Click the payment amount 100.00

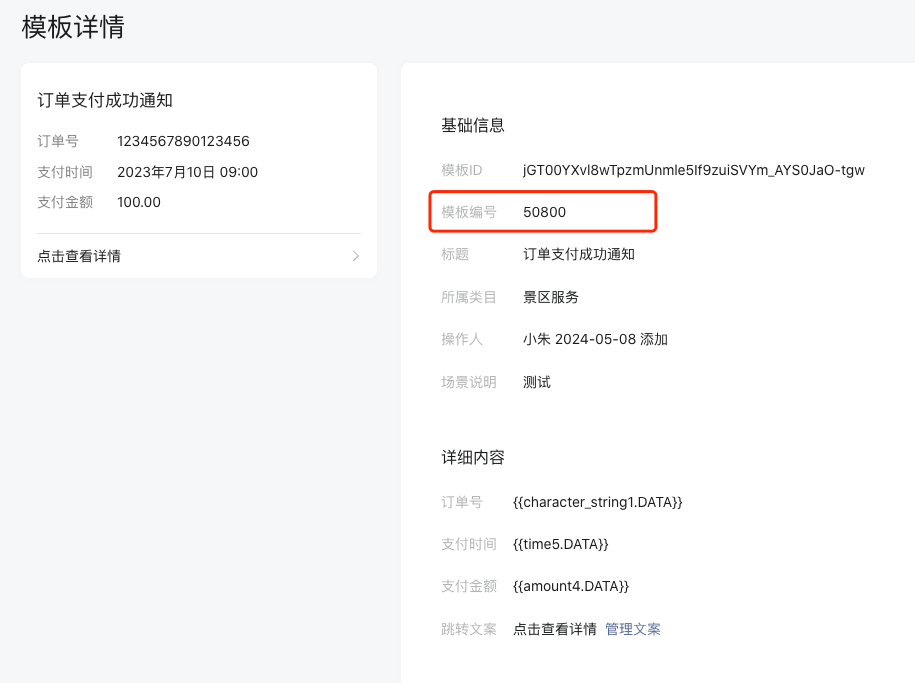(x=139, y=202)
